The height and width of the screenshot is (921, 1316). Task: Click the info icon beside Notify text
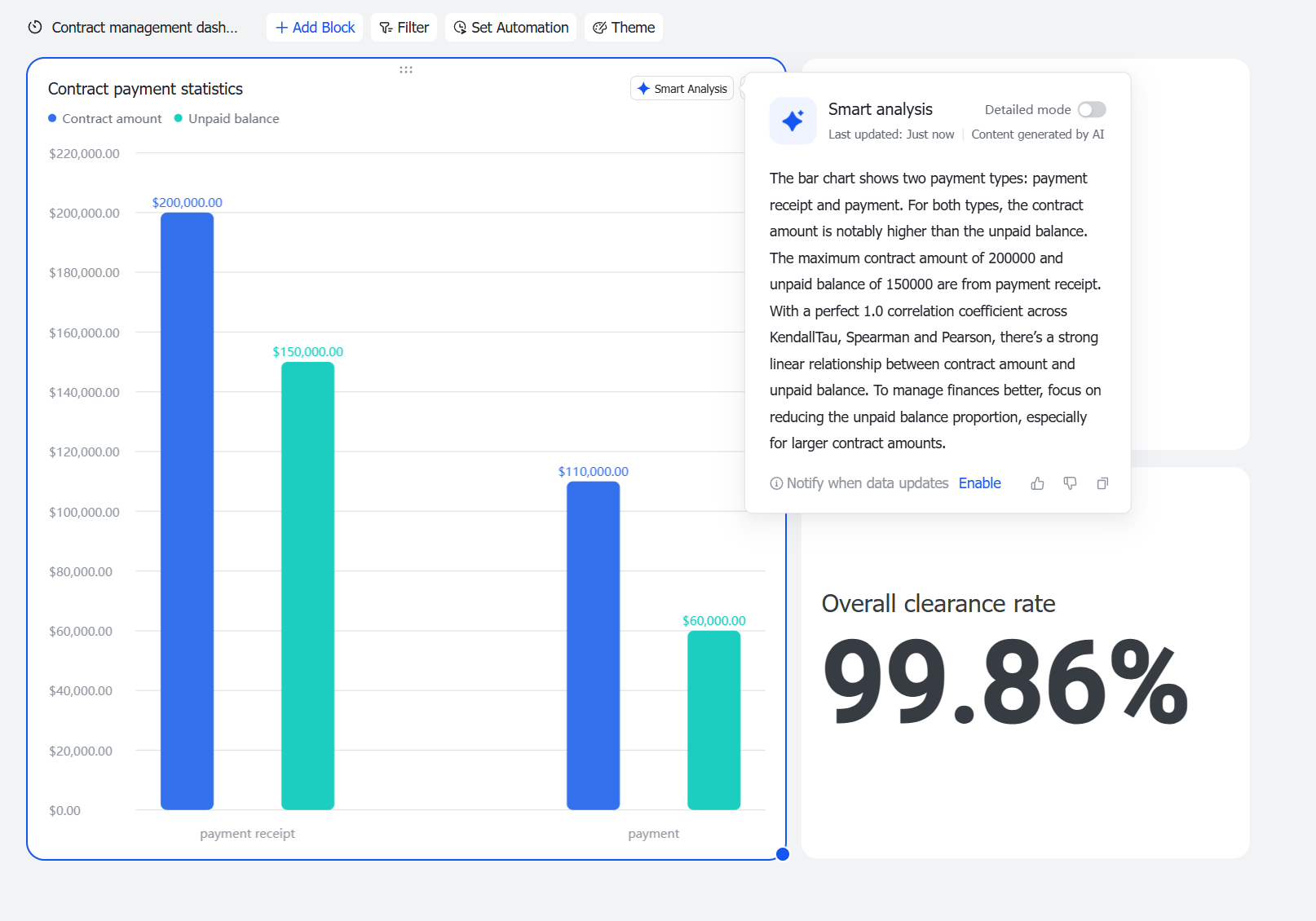pyautogui.click(x=776, y=483)
